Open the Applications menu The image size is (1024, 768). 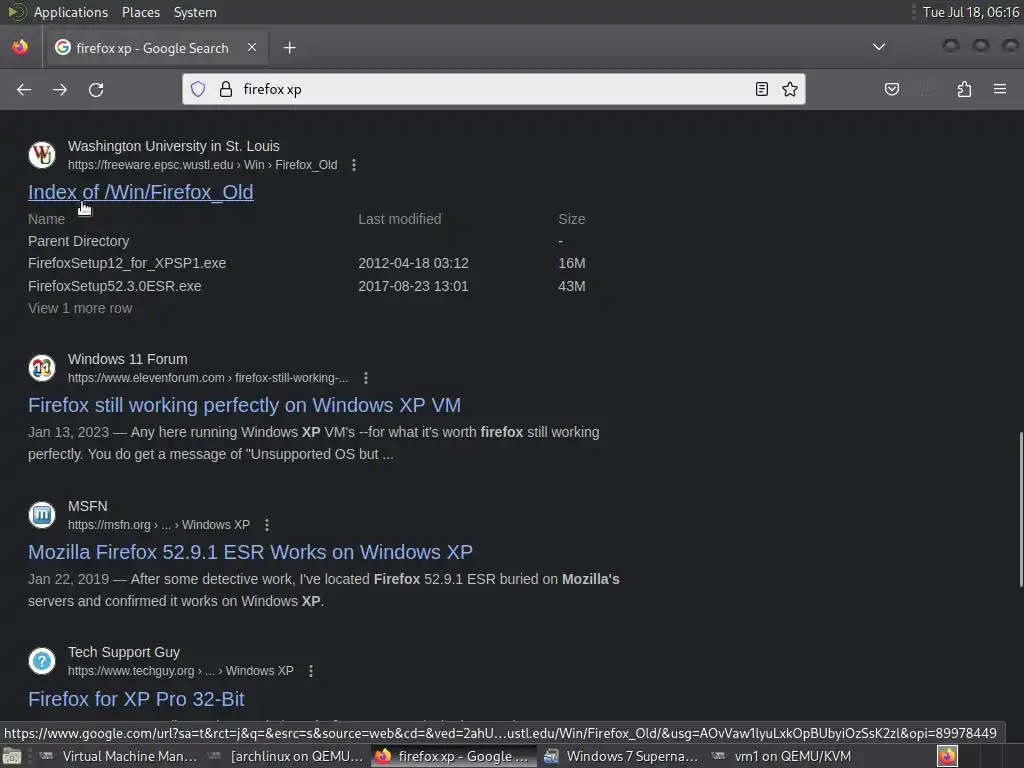point(71,12)
